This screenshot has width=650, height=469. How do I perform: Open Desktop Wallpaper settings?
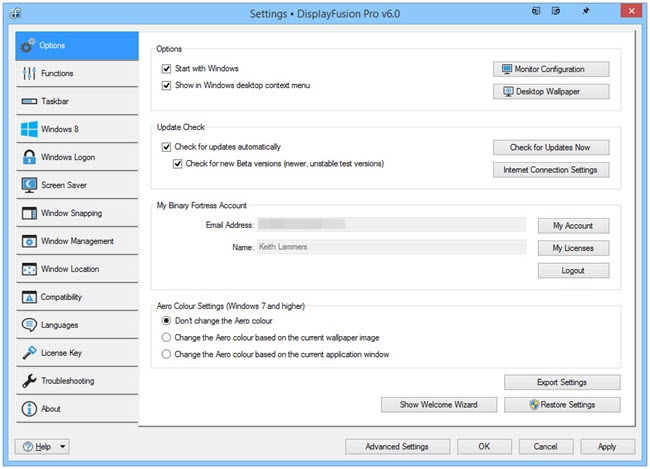coord(551,92)
